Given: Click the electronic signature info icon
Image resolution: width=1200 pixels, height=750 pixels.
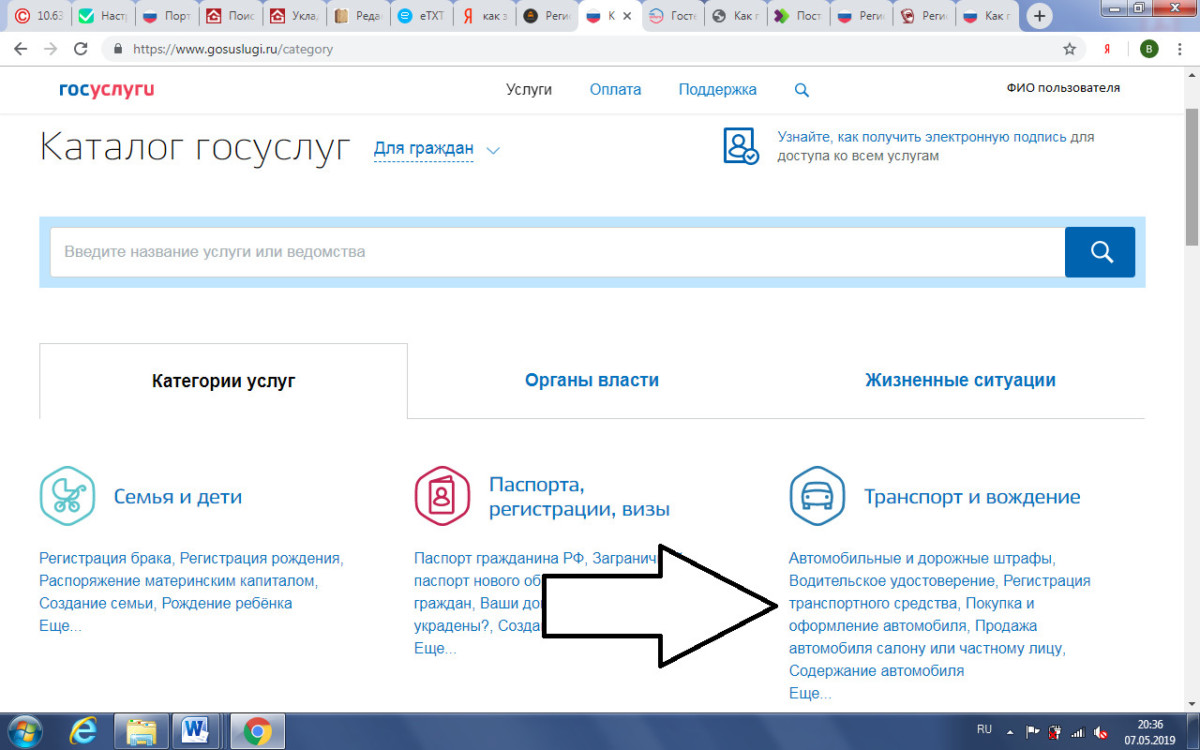Looking at the screenshot, I should point(741,146).
